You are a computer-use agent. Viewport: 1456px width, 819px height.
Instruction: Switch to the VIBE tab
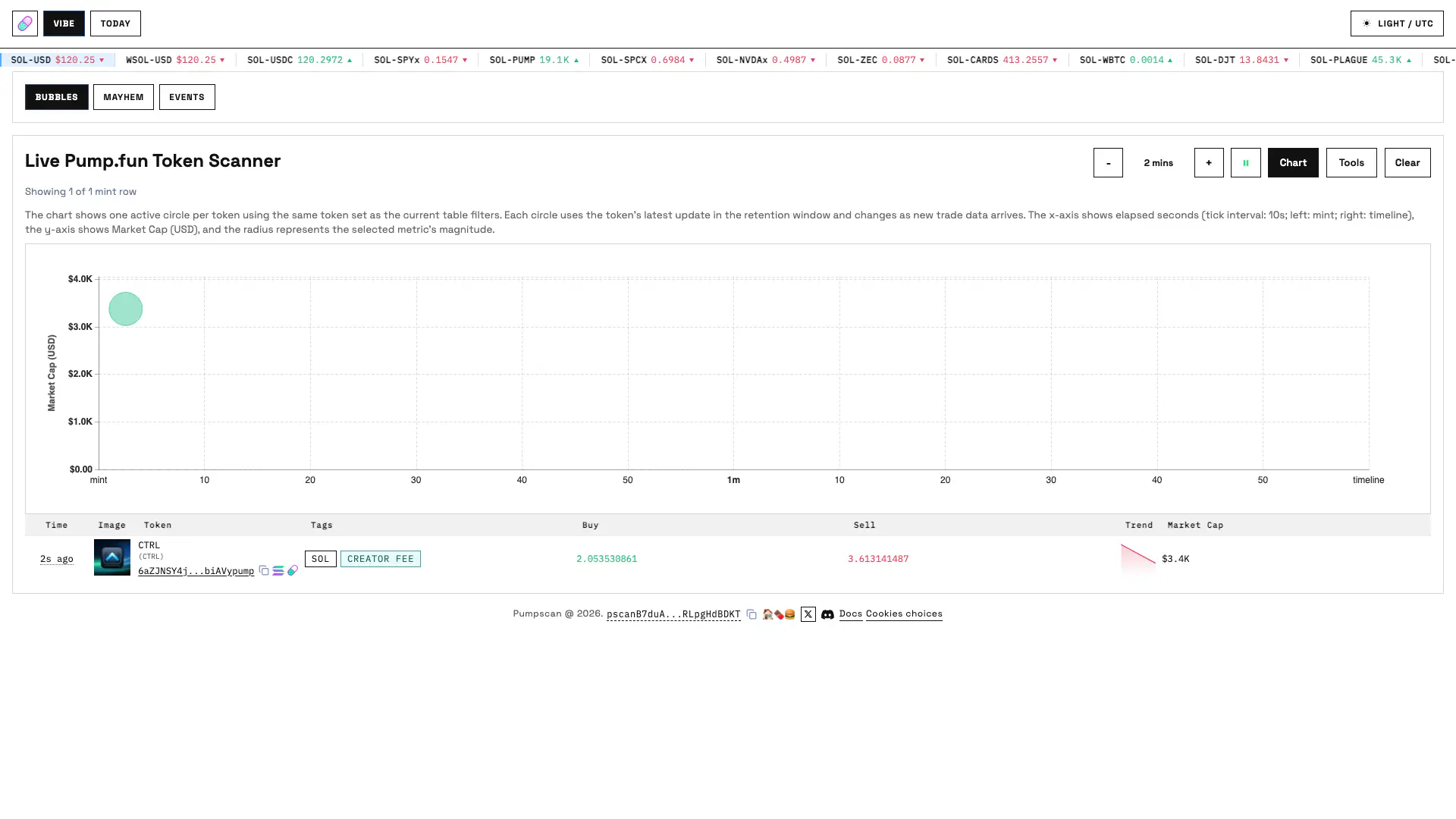point(64,24)
